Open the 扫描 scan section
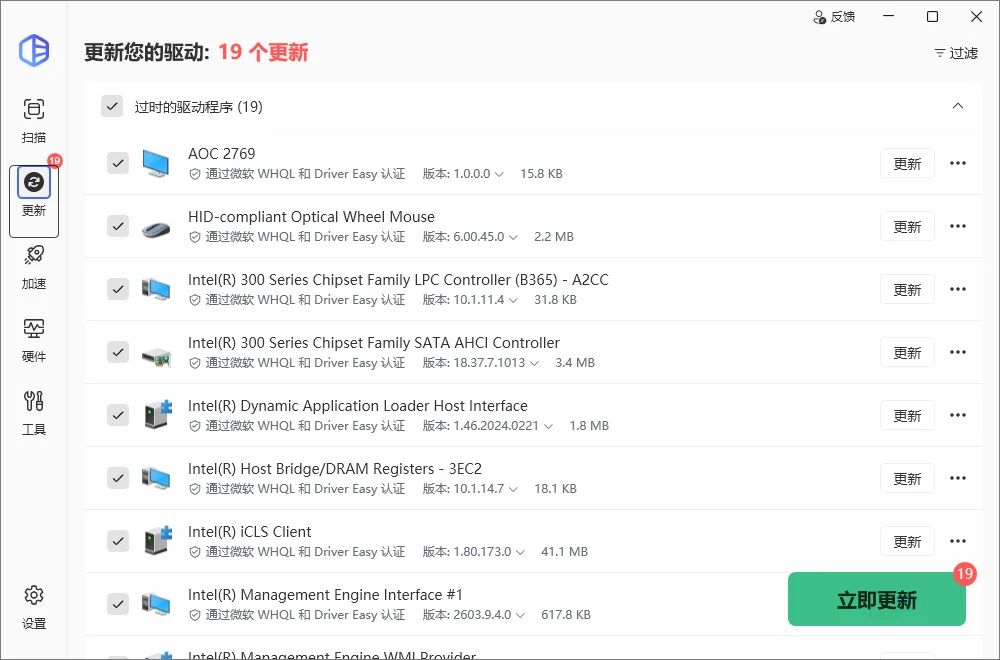The width and height of the screenshot is (1000, 660). pyautogui.click(x=34, y=120)
